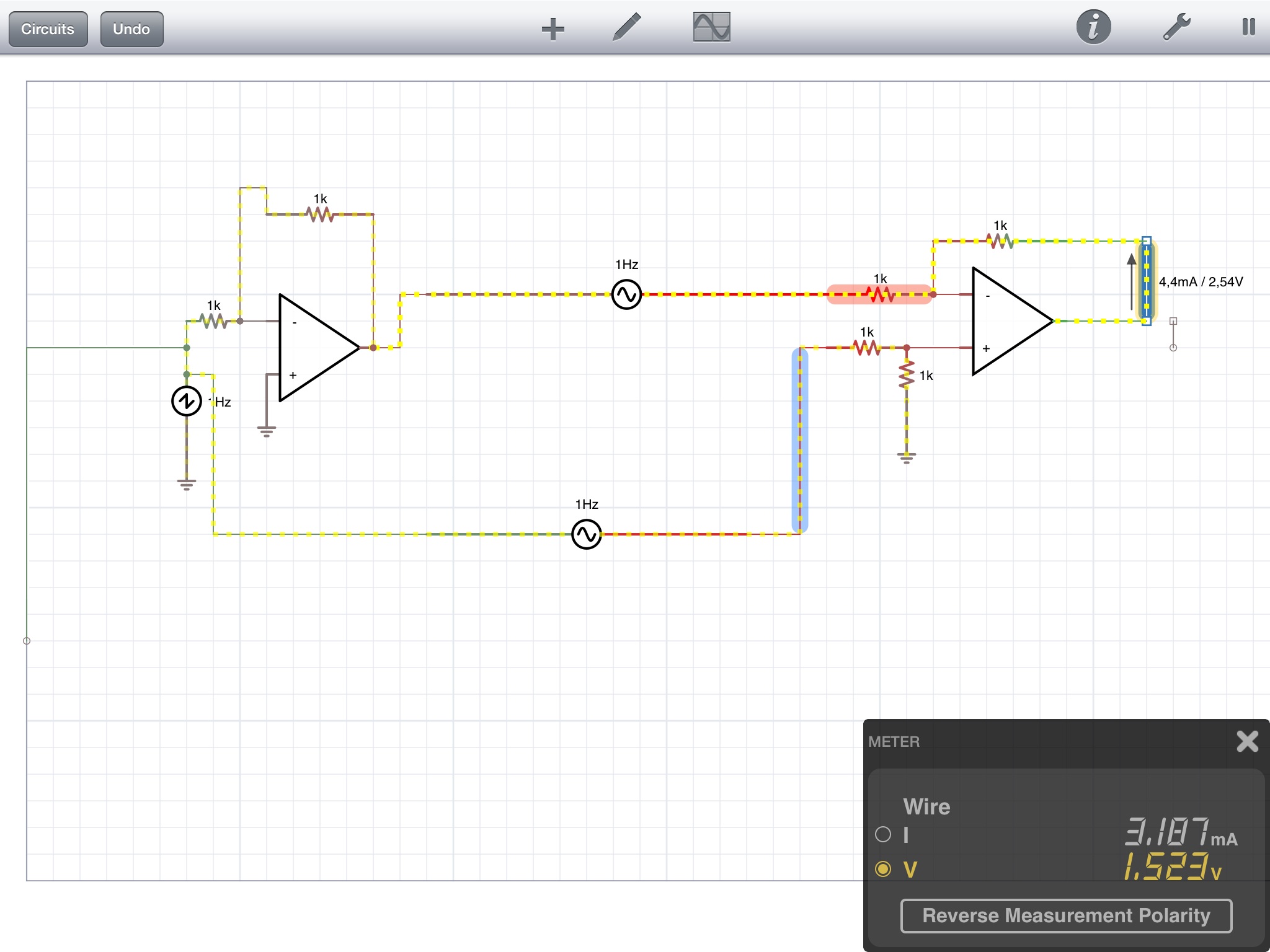Select the left-side 1Hz voltage source
The image size is (1270, 952).
[x=186, y=401]
